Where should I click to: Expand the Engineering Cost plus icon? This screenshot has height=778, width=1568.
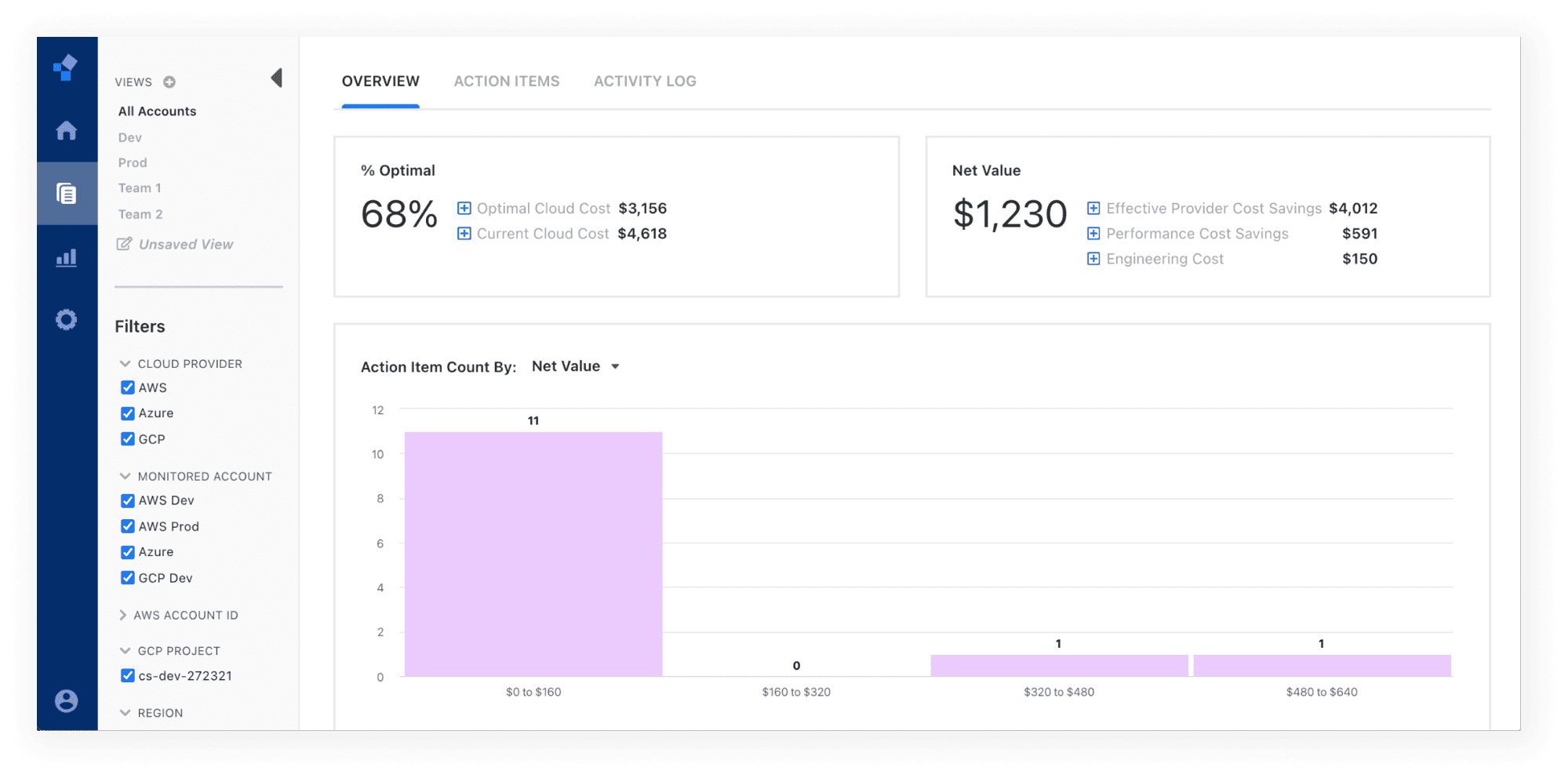point(1093,259)
